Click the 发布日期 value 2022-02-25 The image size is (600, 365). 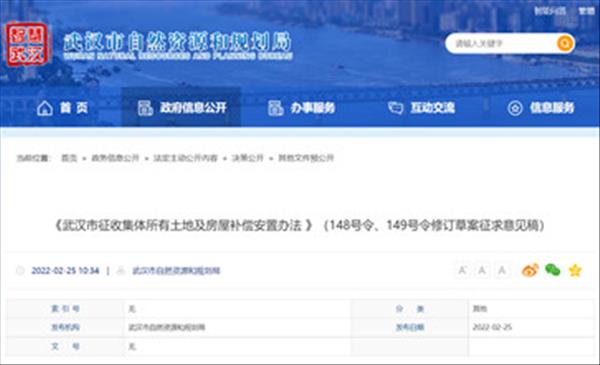(x=492, y=327)
